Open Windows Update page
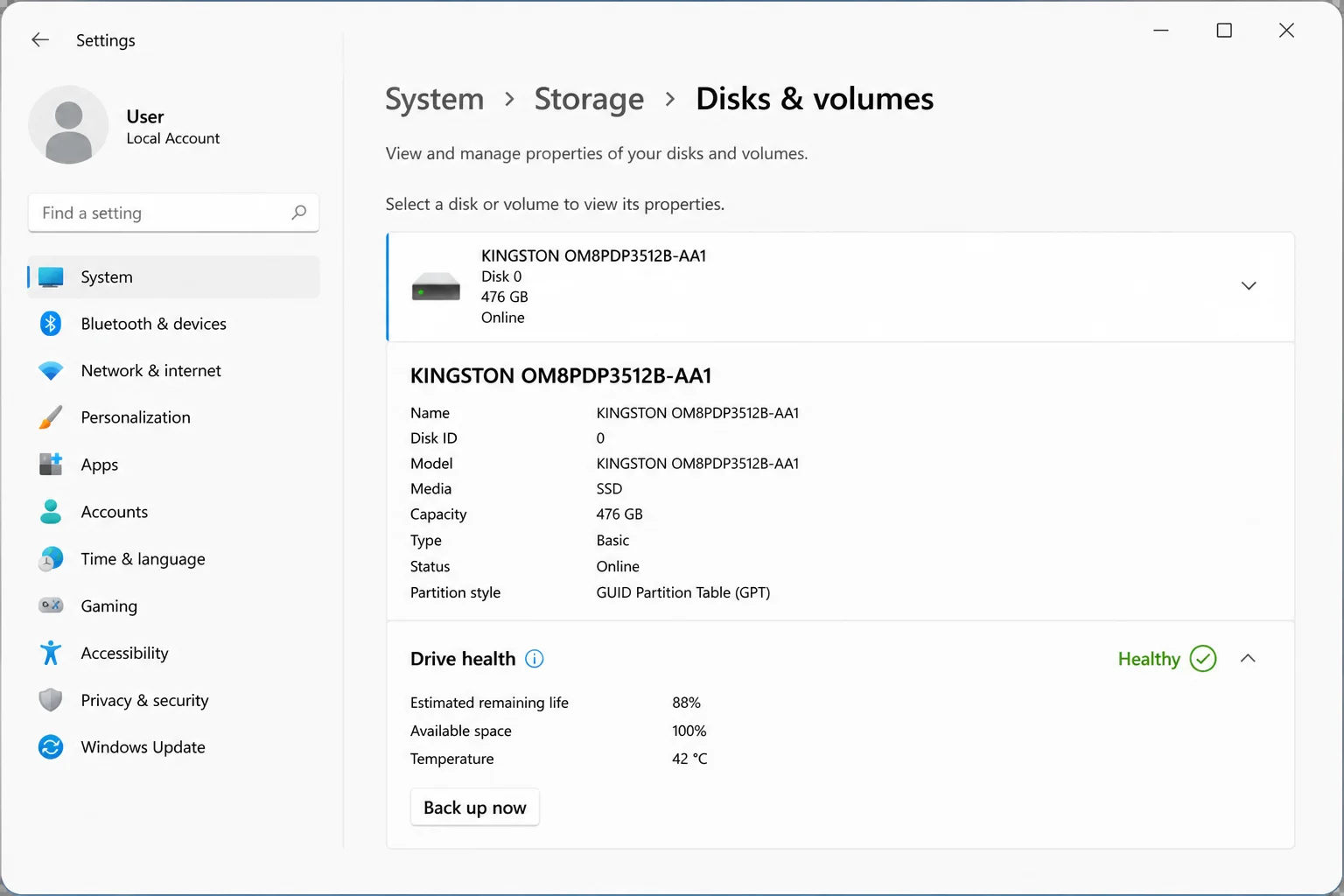1344x896 pixels. (x=174, y=747)
